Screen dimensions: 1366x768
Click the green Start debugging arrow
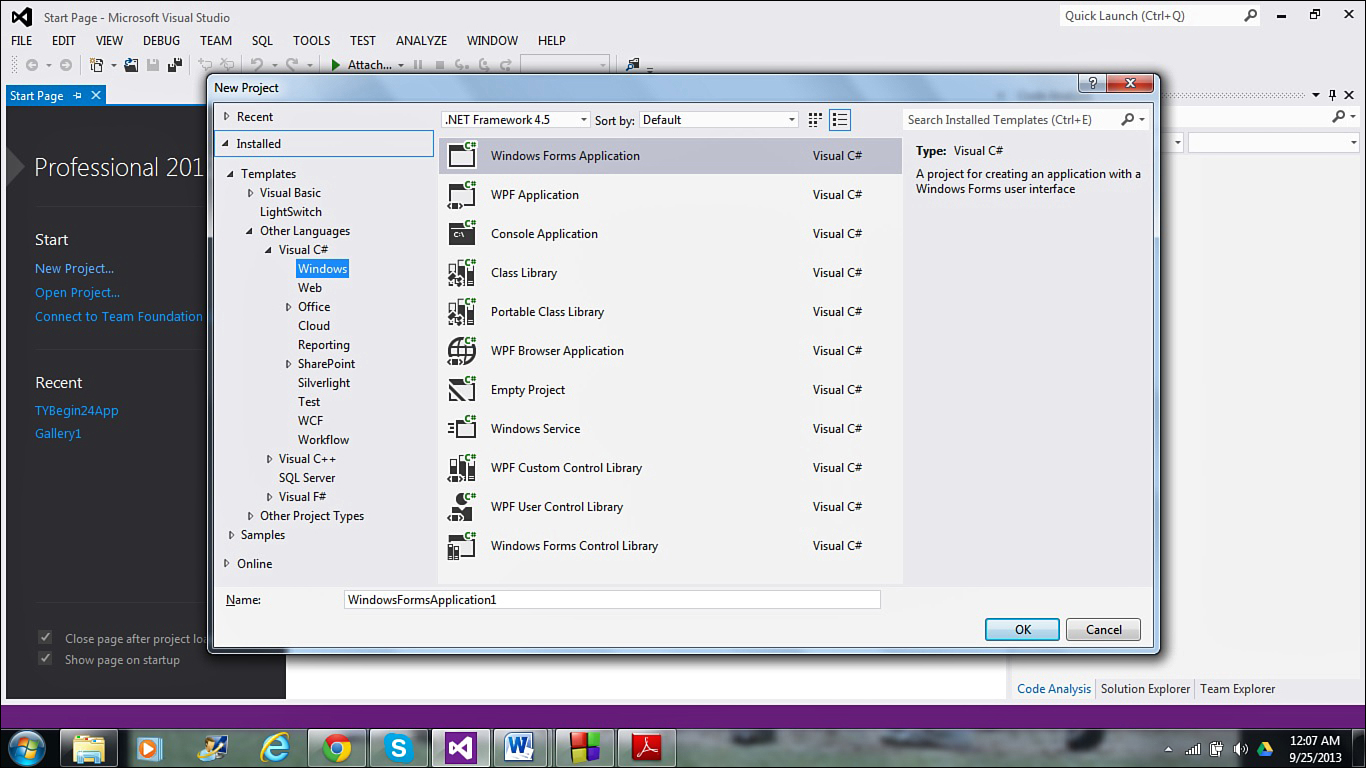click(x=337, y=65)
